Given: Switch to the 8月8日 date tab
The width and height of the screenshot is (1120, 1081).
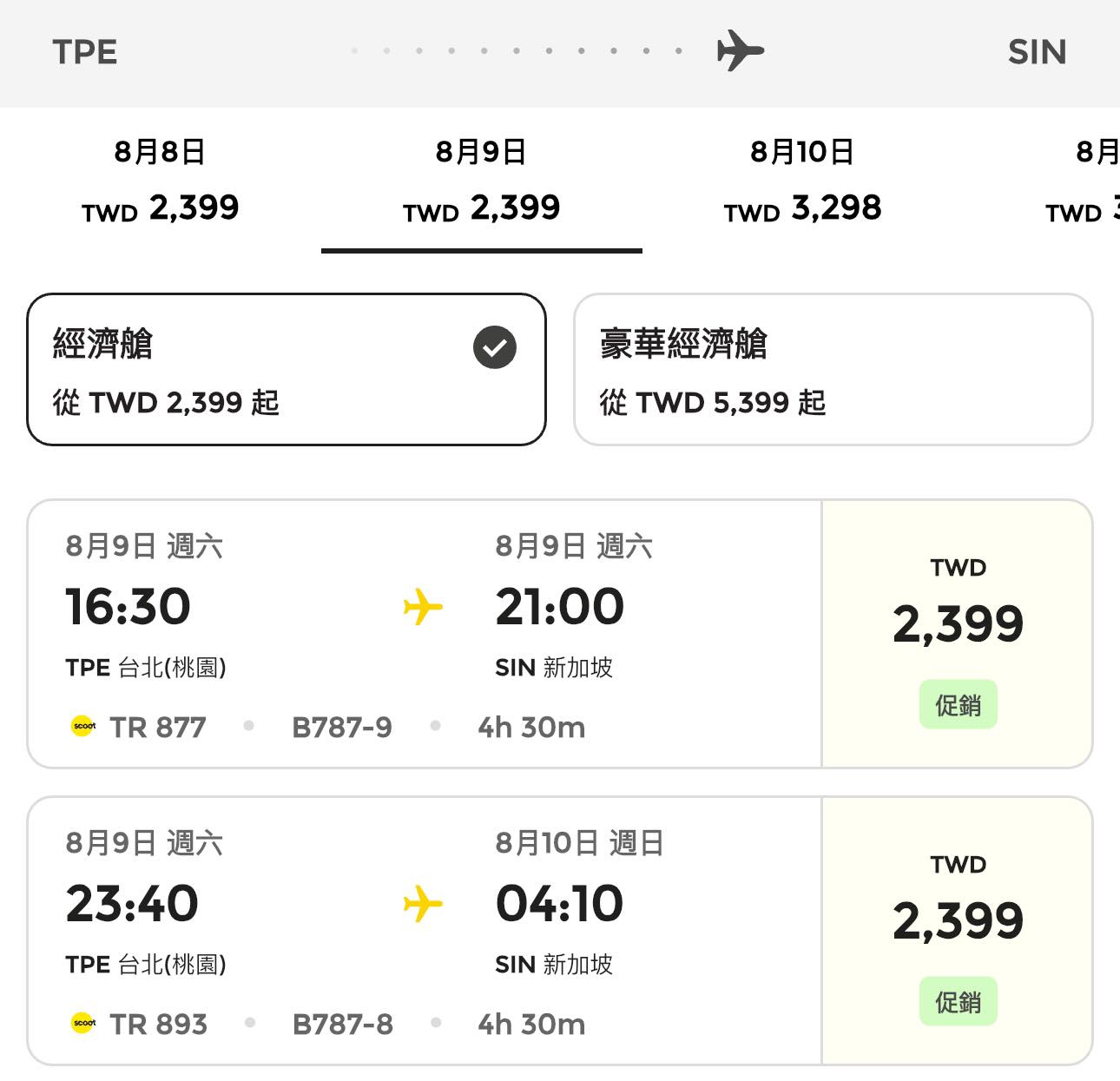Looking at the screenshot, I should pyautogui.click(x=161, y=181).
